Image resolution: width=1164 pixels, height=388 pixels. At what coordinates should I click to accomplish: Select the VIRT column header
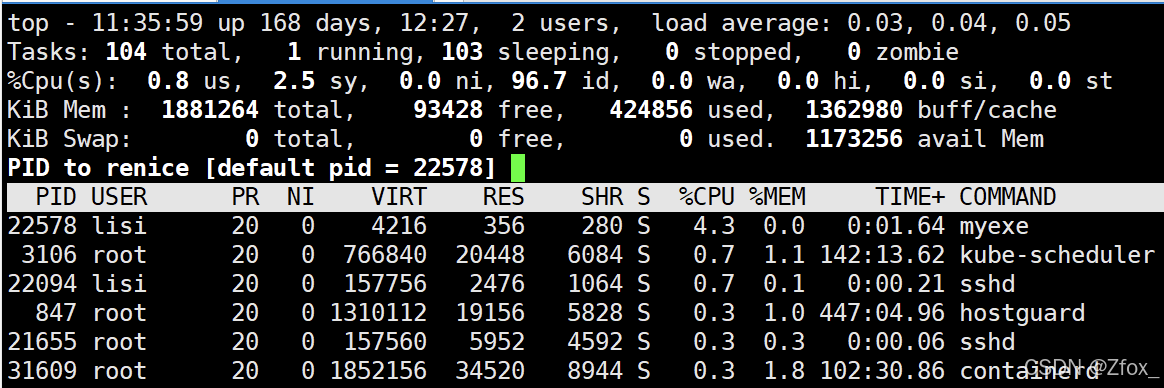coord(399,197)
